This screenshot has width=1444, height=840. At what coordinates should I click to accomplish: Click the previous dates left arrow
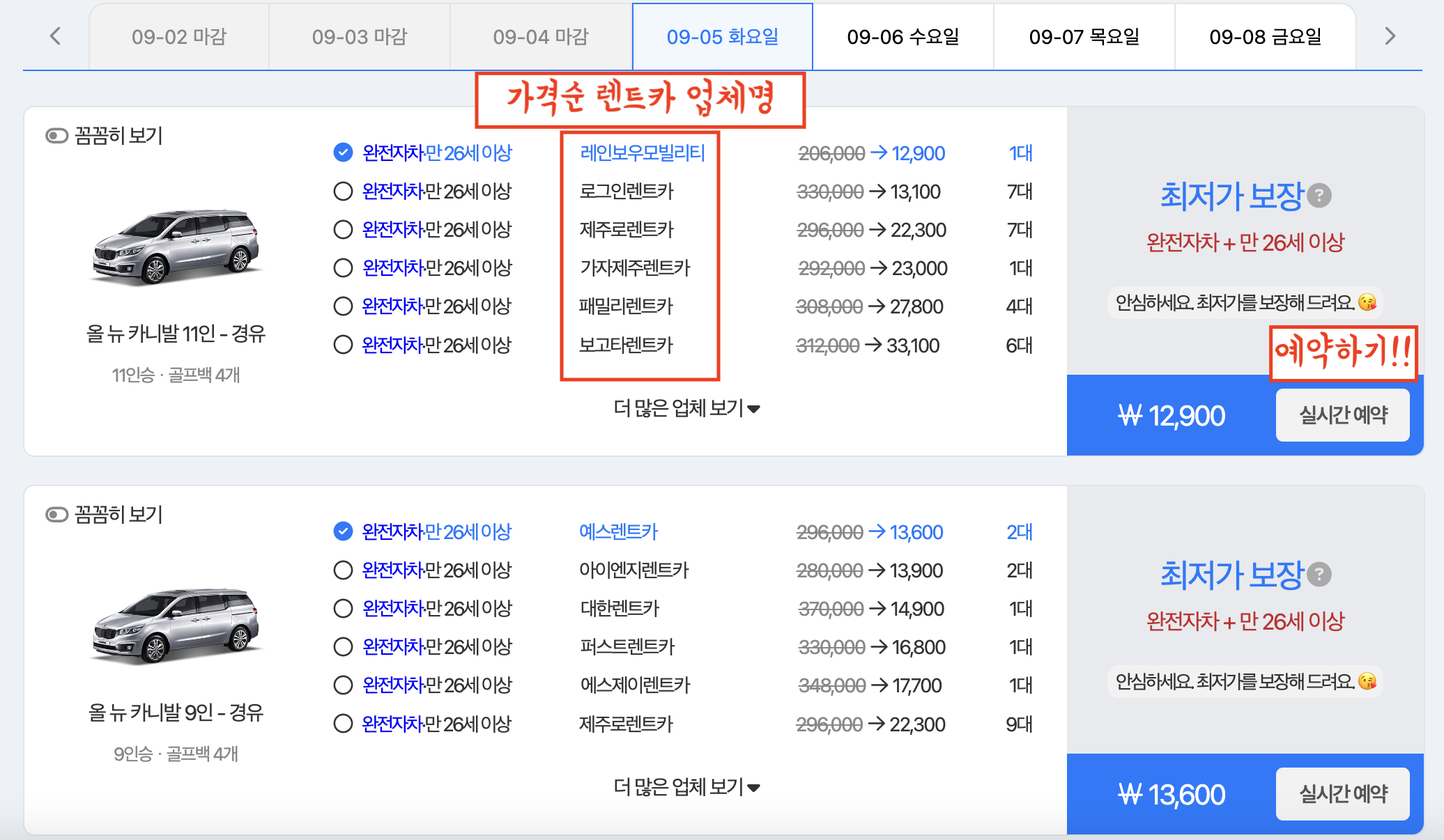(56, 36)
